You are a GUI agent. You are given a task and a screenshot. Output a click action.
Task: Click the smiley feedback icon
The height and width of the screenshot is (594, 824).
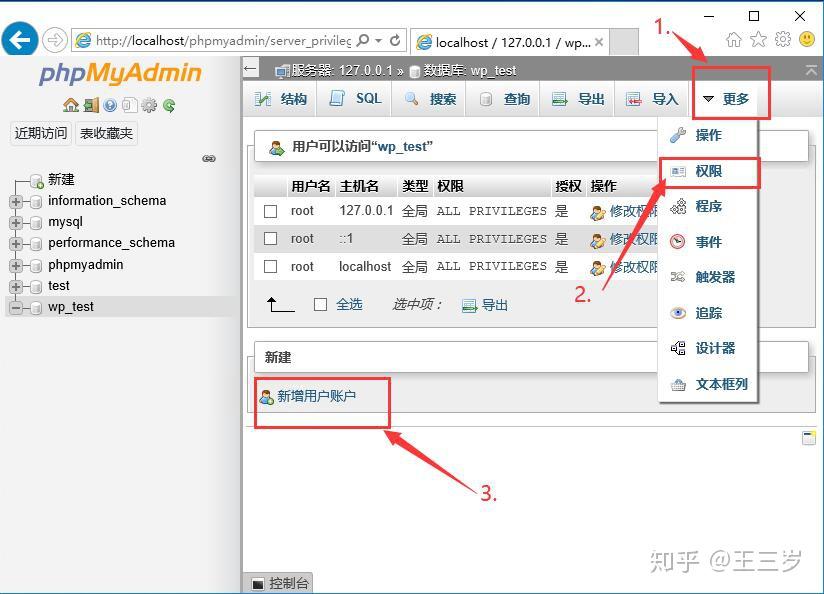coord(807,39)
